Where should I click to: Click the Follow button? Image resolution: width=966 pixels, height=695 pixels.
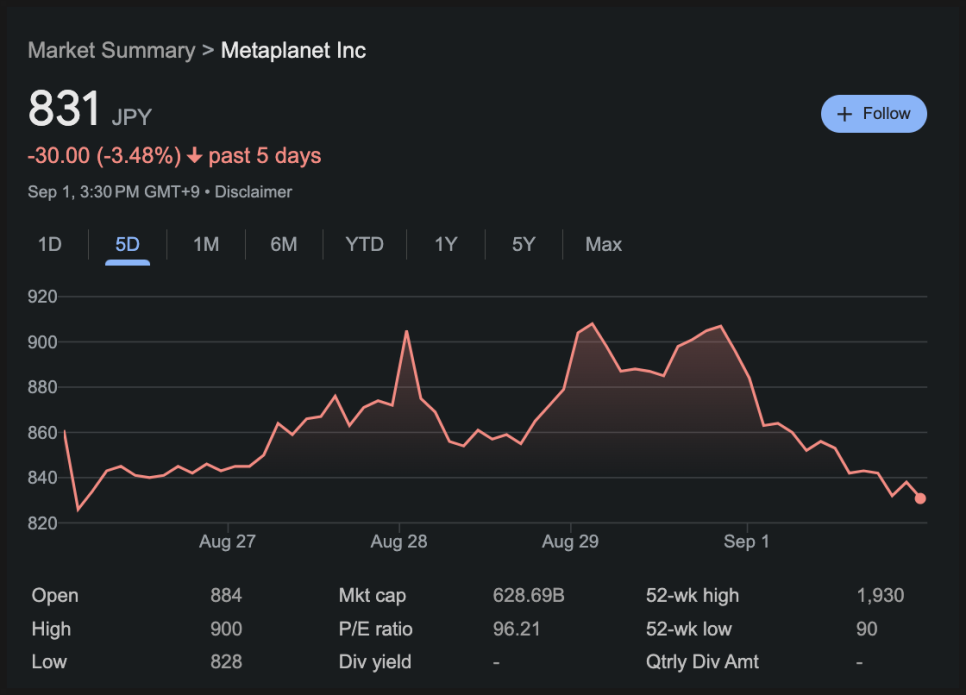(x=874, y=114)
